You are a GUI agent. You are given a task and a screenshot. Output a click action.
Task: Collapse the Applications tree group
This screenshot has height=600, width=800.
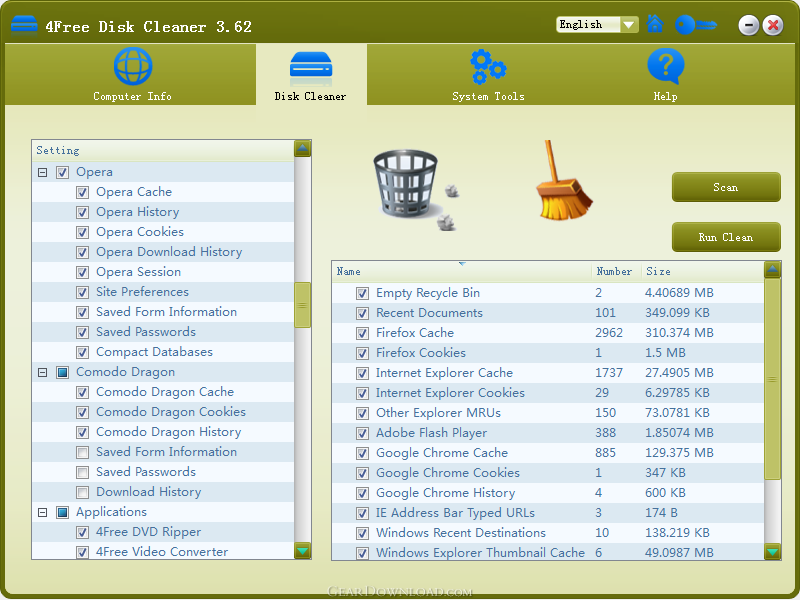coord(42,512)
